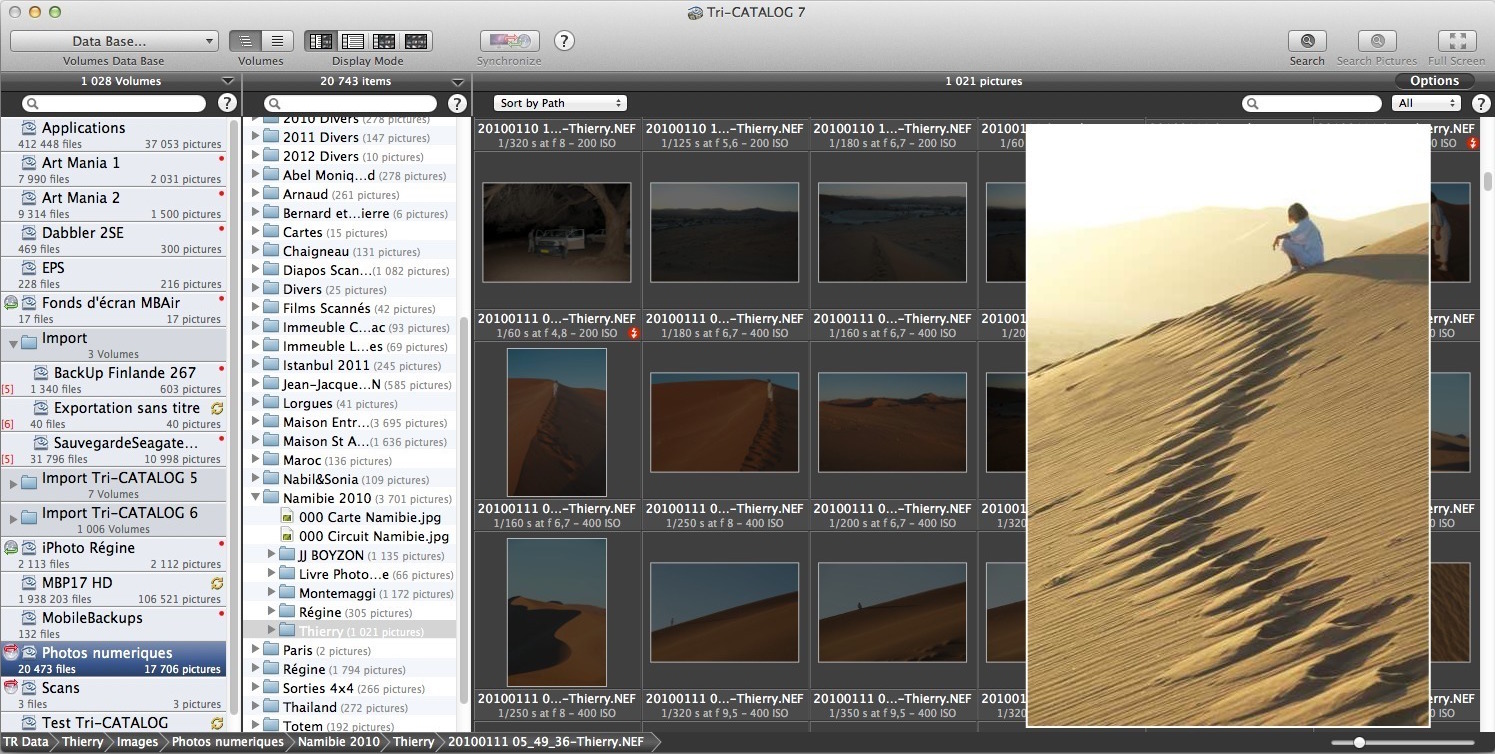The image size is (1495, 754).
Task: Select the Maroc folder
Action: (x=350, y=460)
